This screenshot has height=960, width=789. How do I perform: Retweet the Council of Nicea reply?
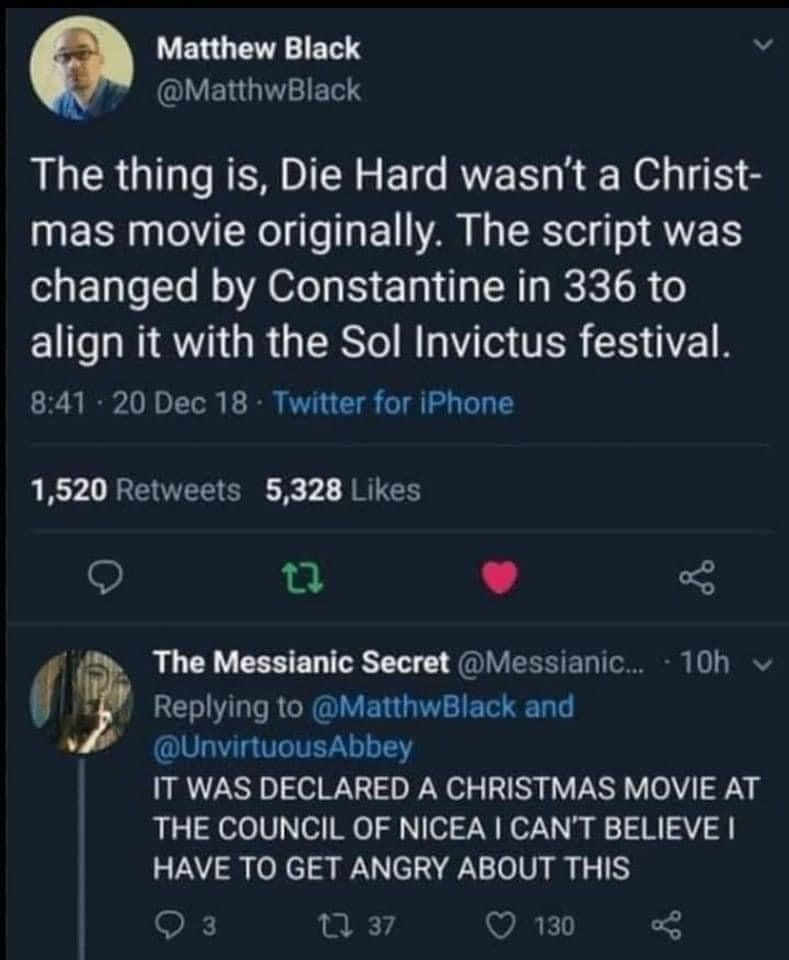(360, 926)
